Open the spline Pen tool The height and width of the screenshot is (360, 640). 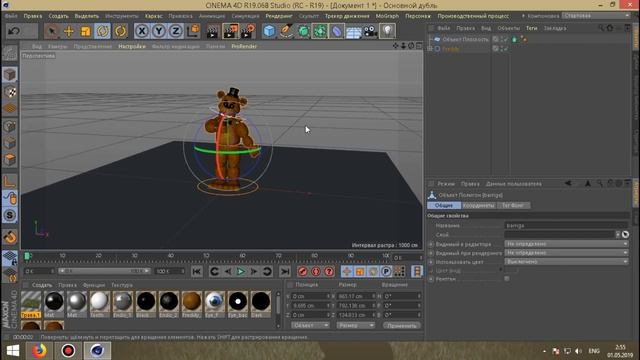click(286, 31)
